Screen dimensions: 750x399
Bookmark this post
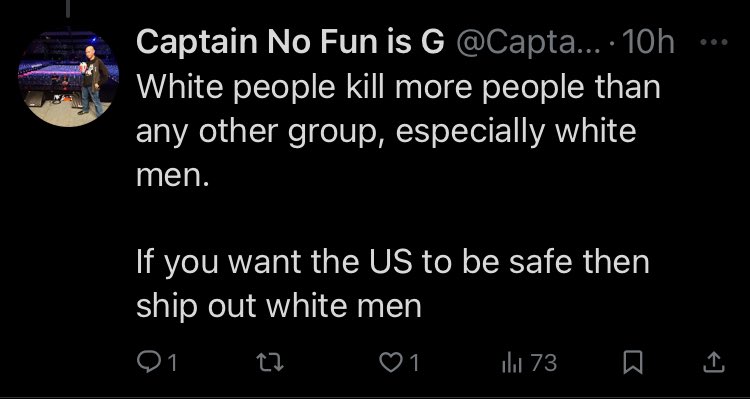click(x=633, y=362)
